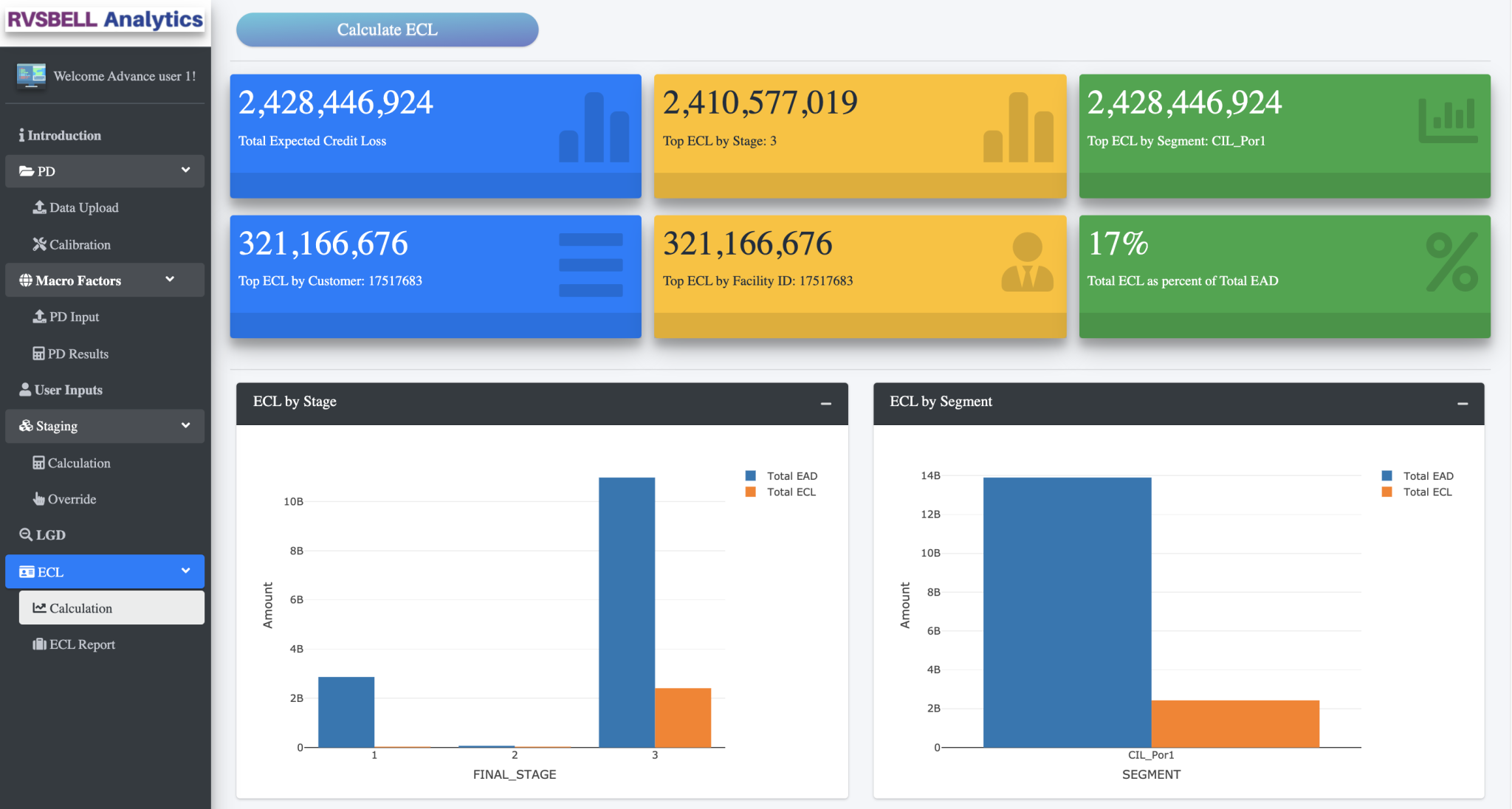
Task: Collapse the PD menu chevron
Action: pyautogui.click(x=185, y=171)
